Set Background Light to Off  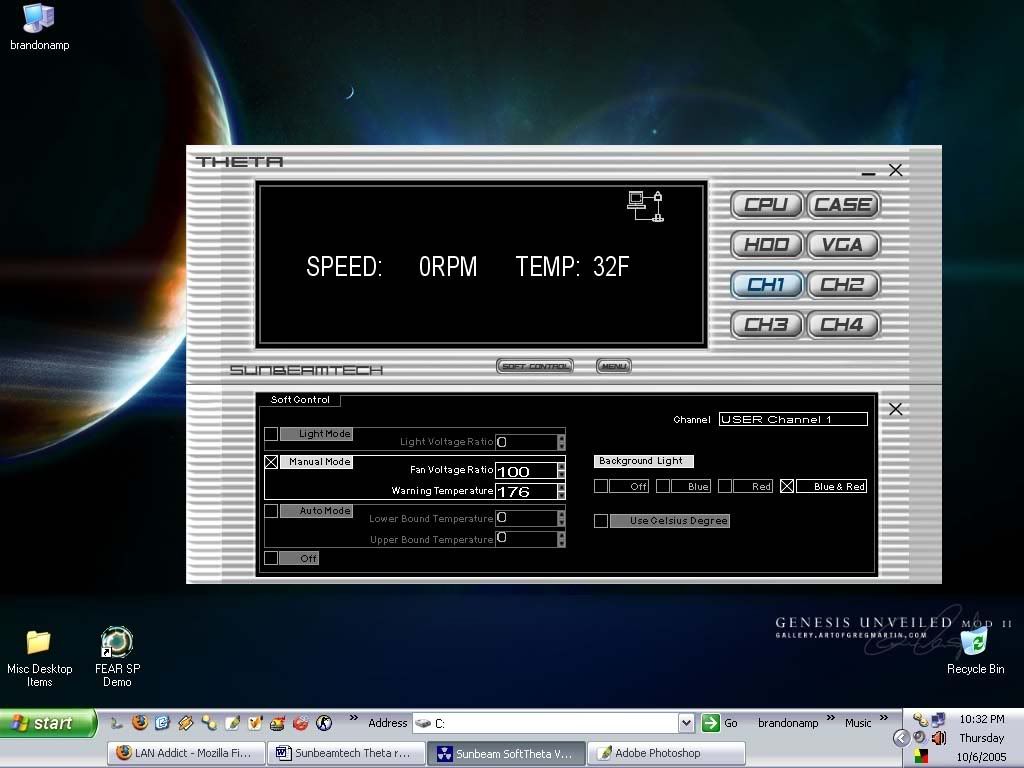[x=601, y=487]
